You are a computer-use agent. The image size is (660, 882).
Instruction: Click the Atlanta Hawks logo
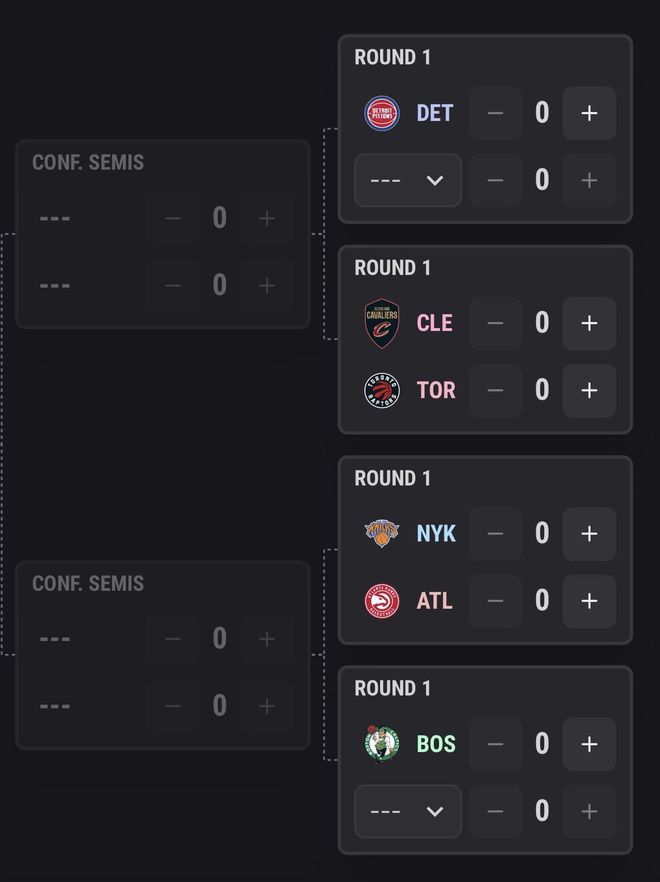tap(383, 601)
